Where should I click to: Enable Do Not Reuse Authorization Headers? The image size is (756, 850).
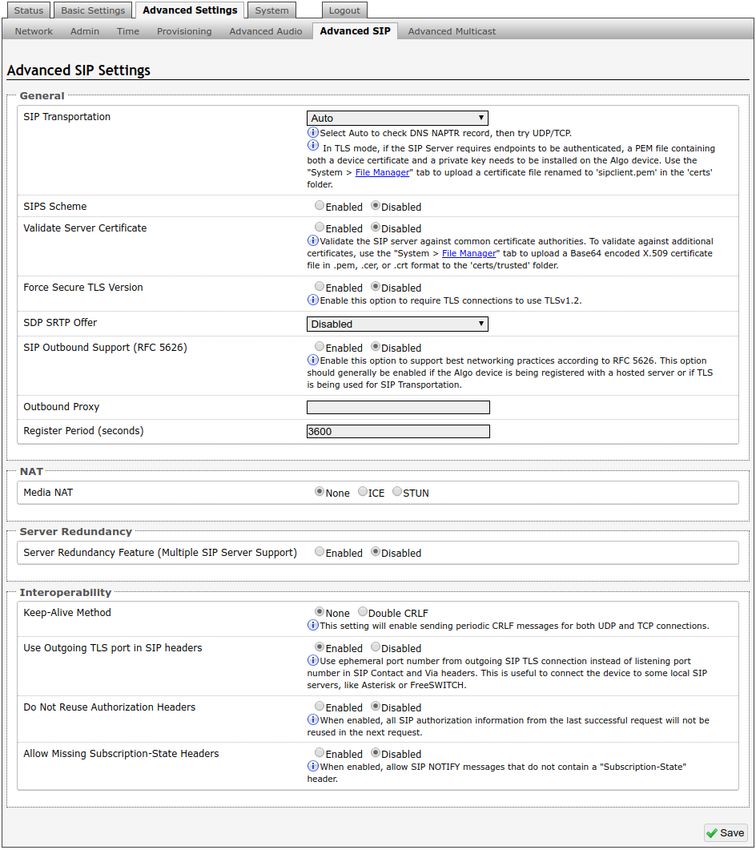pyautogui.click(x=319, y=706)
